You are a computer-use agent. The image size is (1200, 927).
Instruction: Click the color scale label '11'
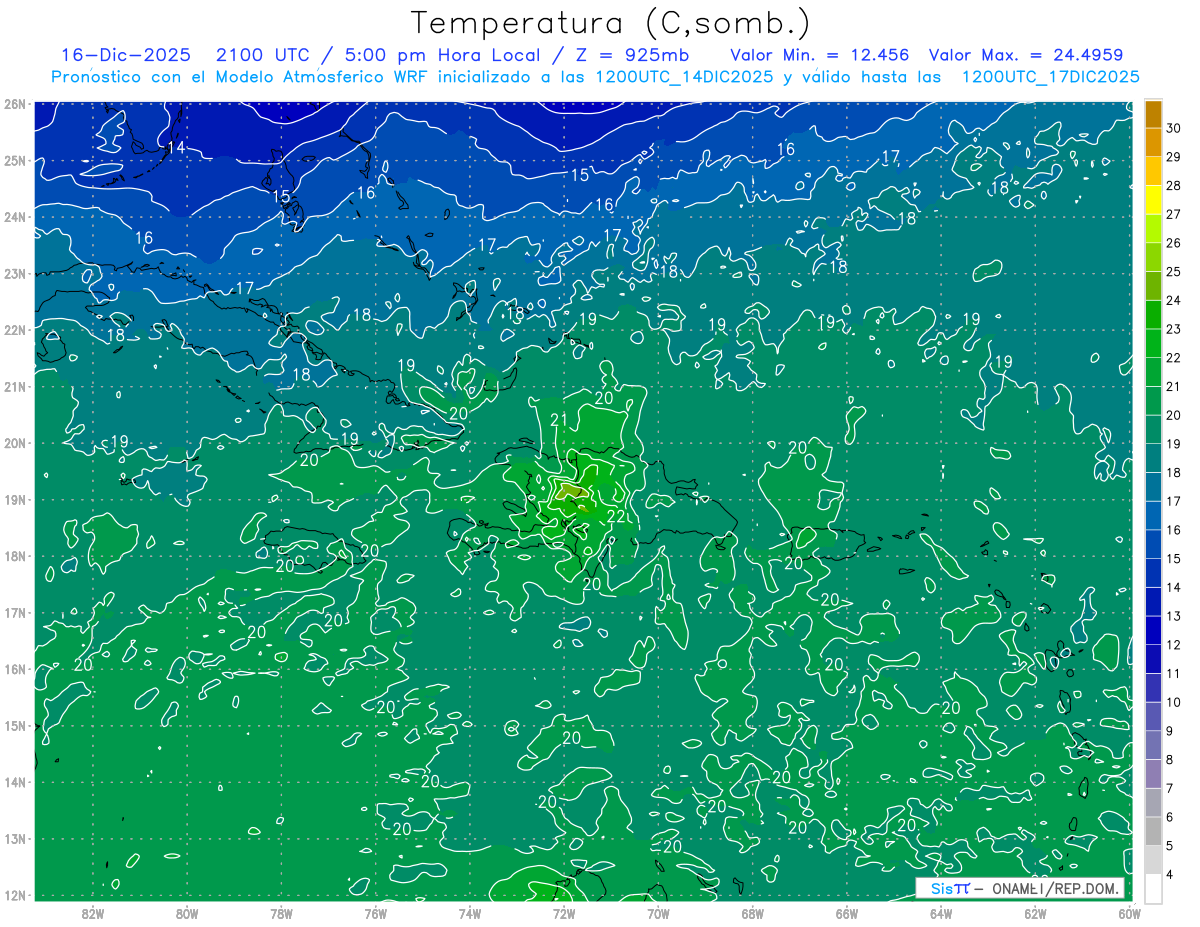[x=1174, y=674]
